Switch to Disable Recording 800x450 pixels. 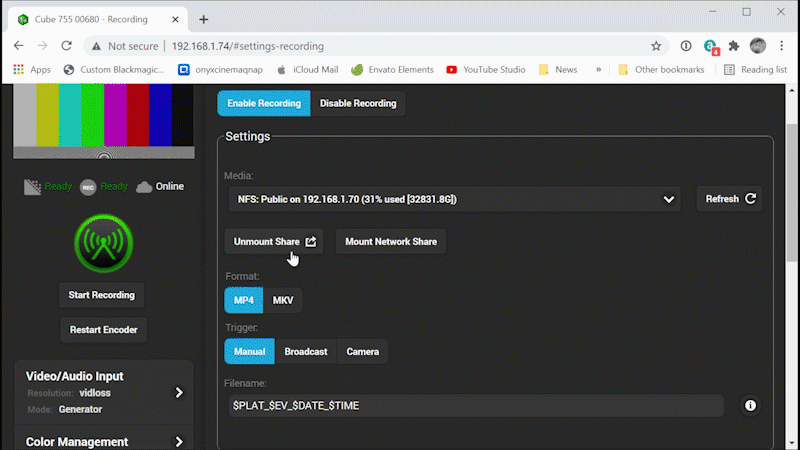pyautogui.click(x=358, y=103)
